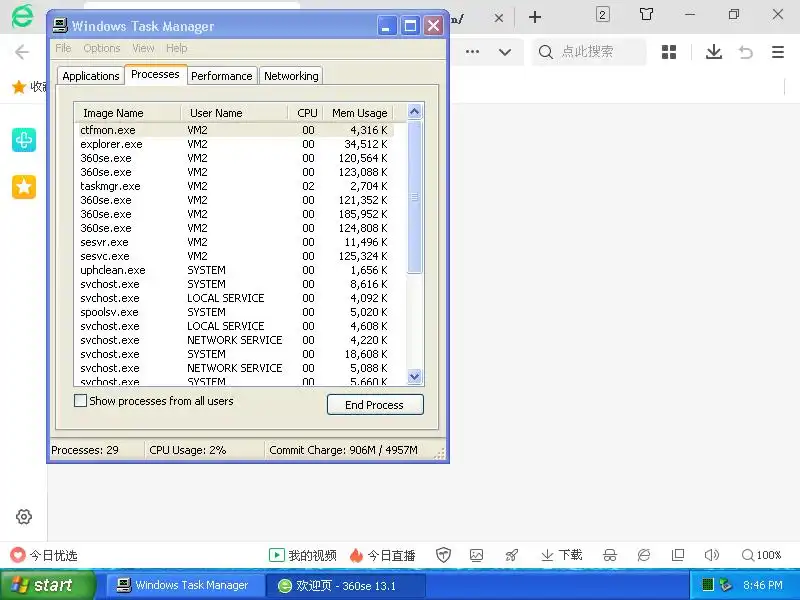
Task: Select svchost.exe using 18,608 K memory
Action: tap(235, 354)
